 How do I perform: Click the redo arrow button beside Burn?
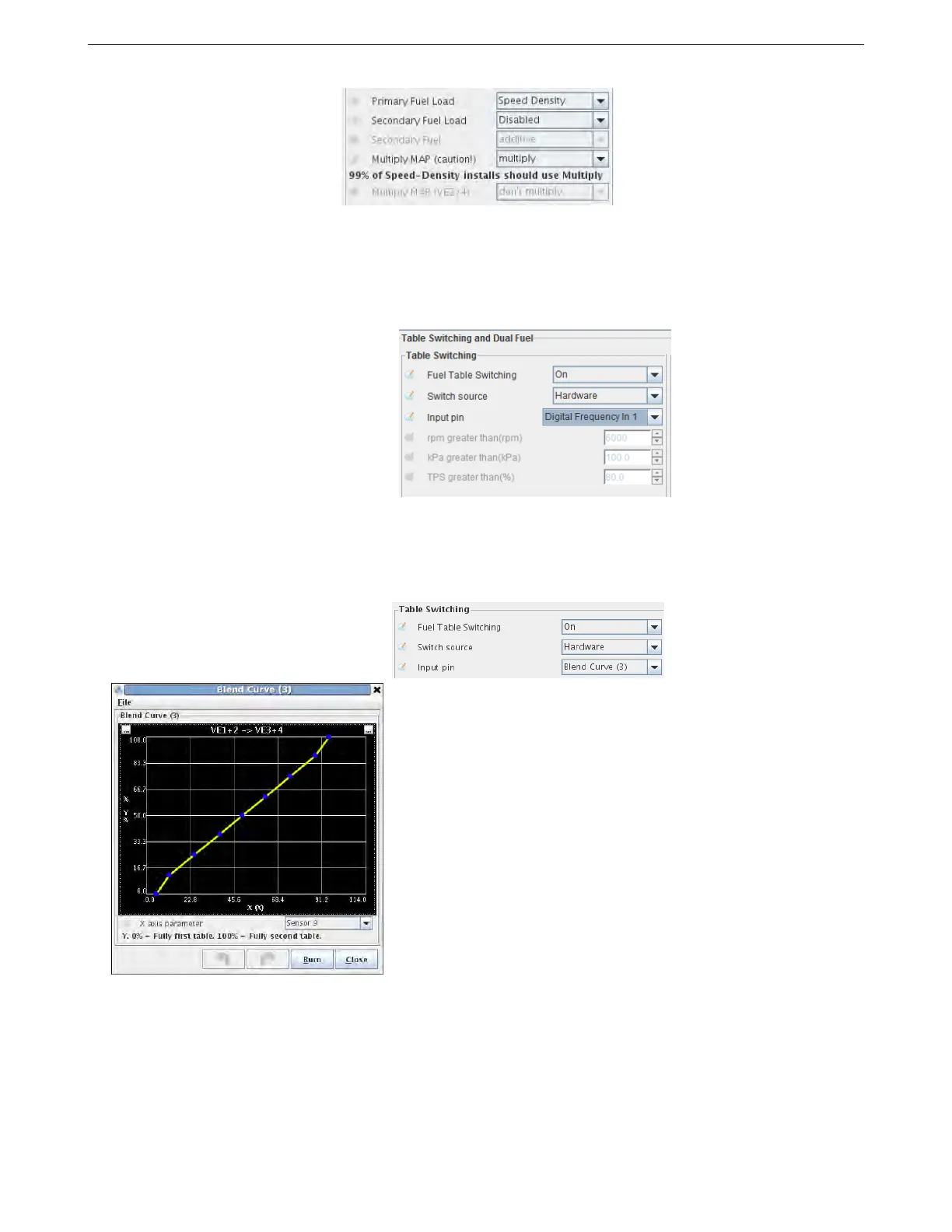click(268, 959)
